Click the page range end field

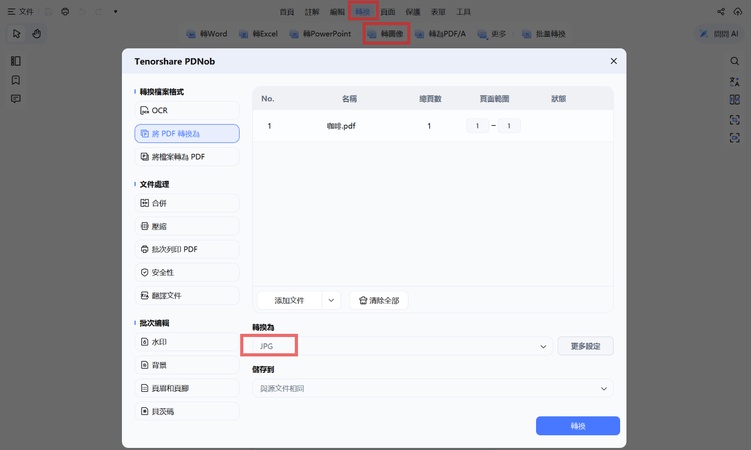(x=509, y=126)
